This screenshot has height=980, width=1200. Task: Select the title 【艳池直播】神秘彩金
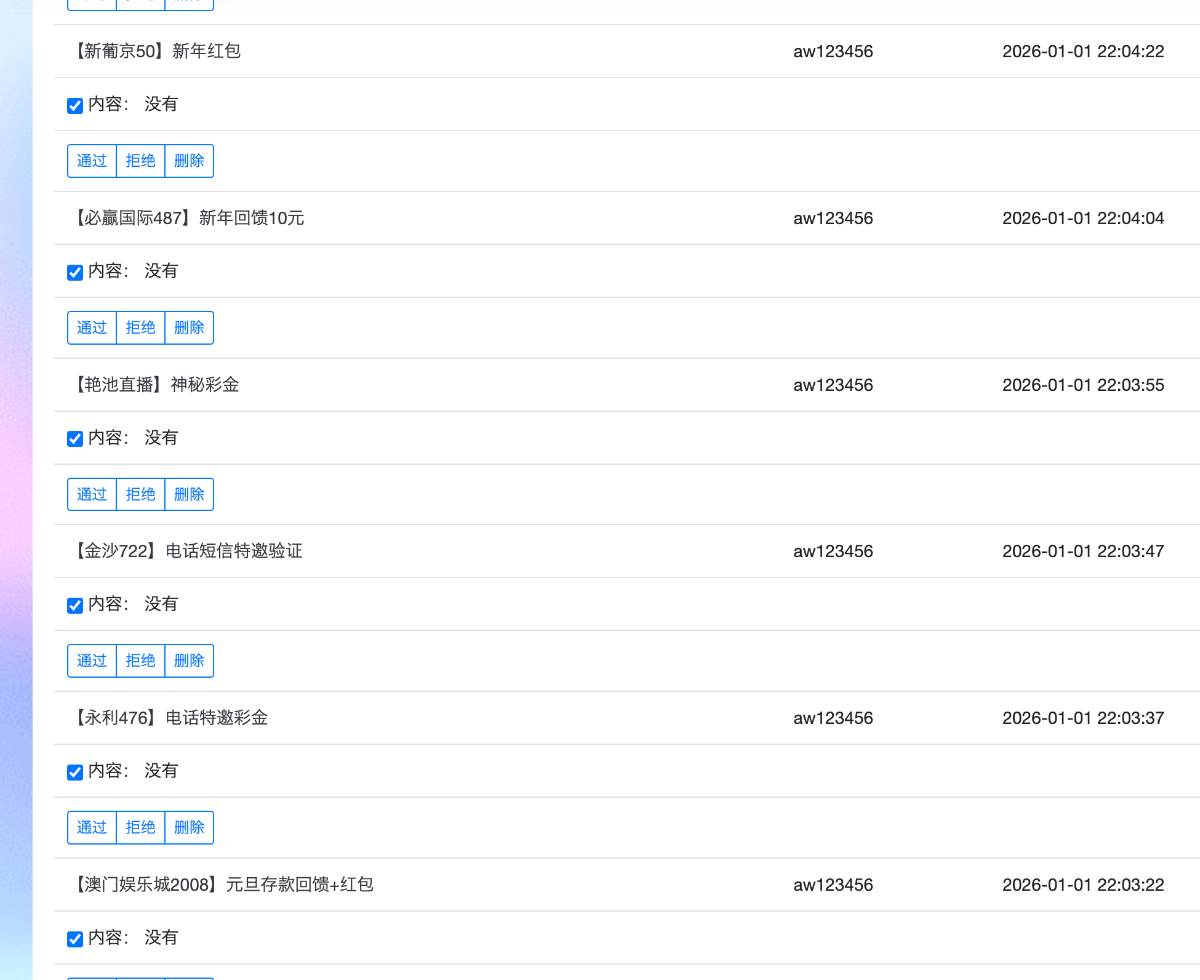click(x=154, y=385)
